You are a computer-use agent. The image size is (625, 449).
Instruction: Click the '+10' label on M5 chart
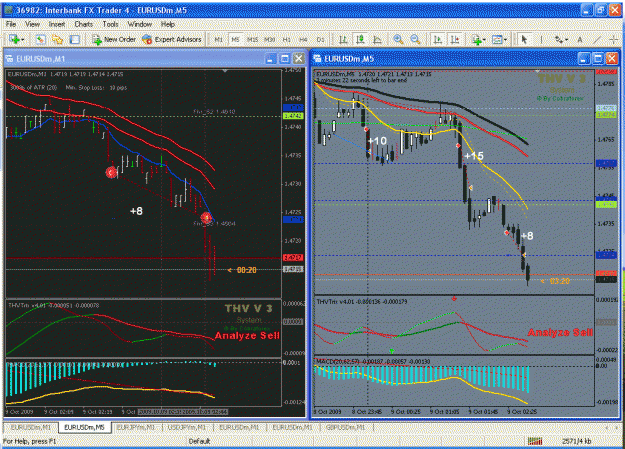tap(377, 141)
